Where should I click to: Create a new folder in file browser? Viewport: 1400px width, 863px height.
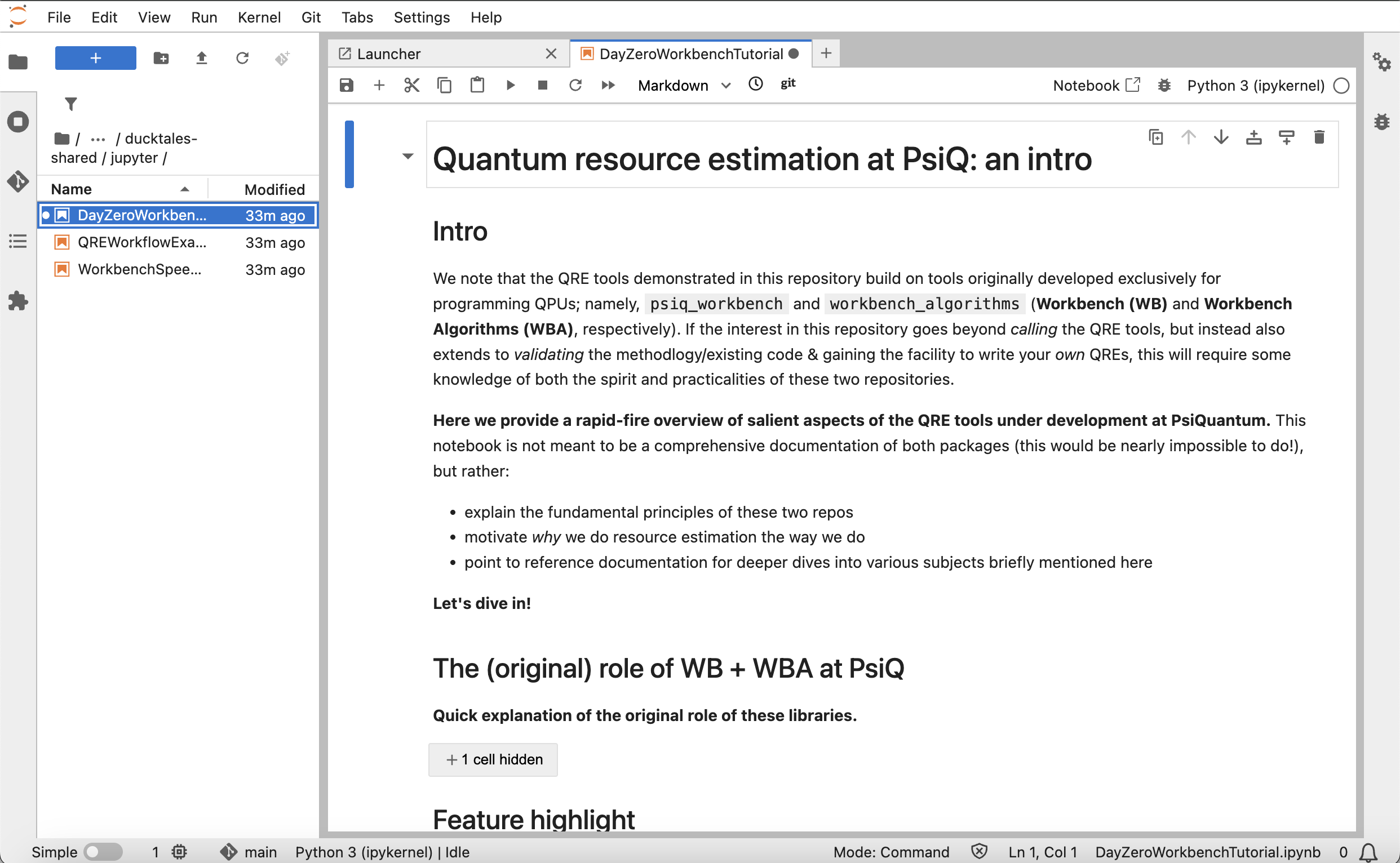(x=161, y=58)
